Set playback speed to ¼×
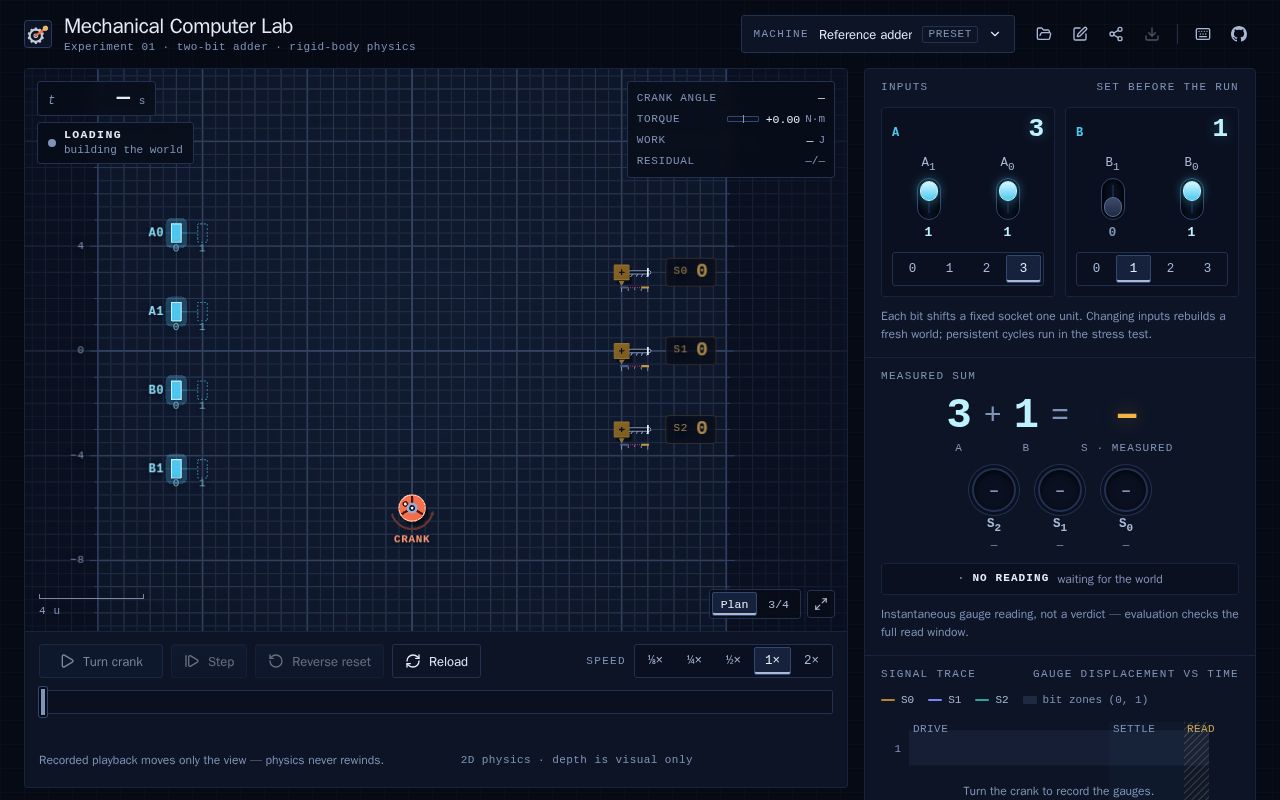The height and width of the screenshot is (800, 1280). pos(694,661)
